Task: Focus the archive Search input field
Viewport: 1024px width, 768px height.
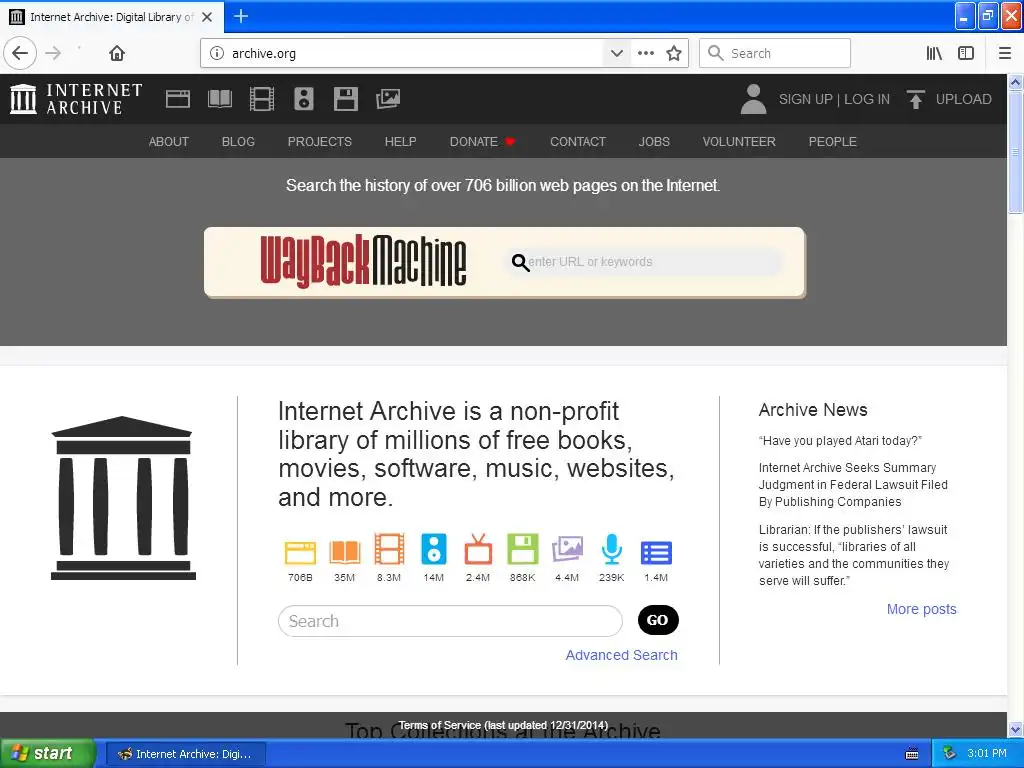Action: point(450,621)
